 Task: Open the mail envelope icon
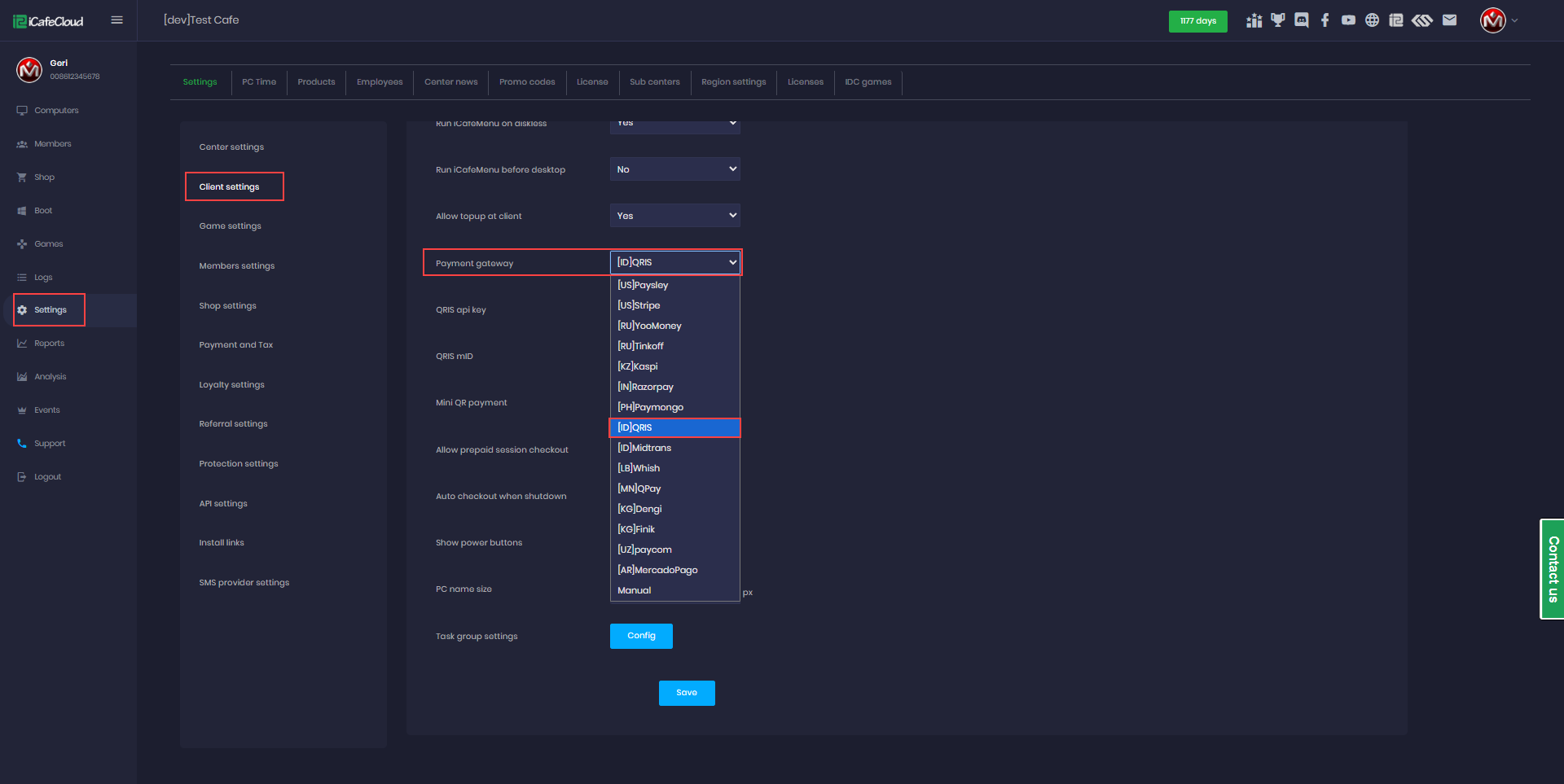pyautogui.click(x=1449, y=20)
